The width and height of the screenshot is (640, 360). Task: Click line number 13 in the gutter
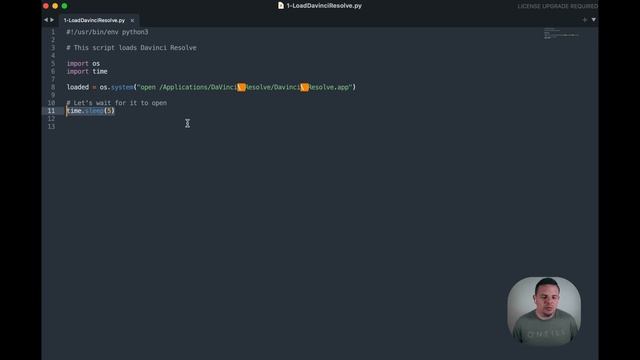[x=51, y=127]
